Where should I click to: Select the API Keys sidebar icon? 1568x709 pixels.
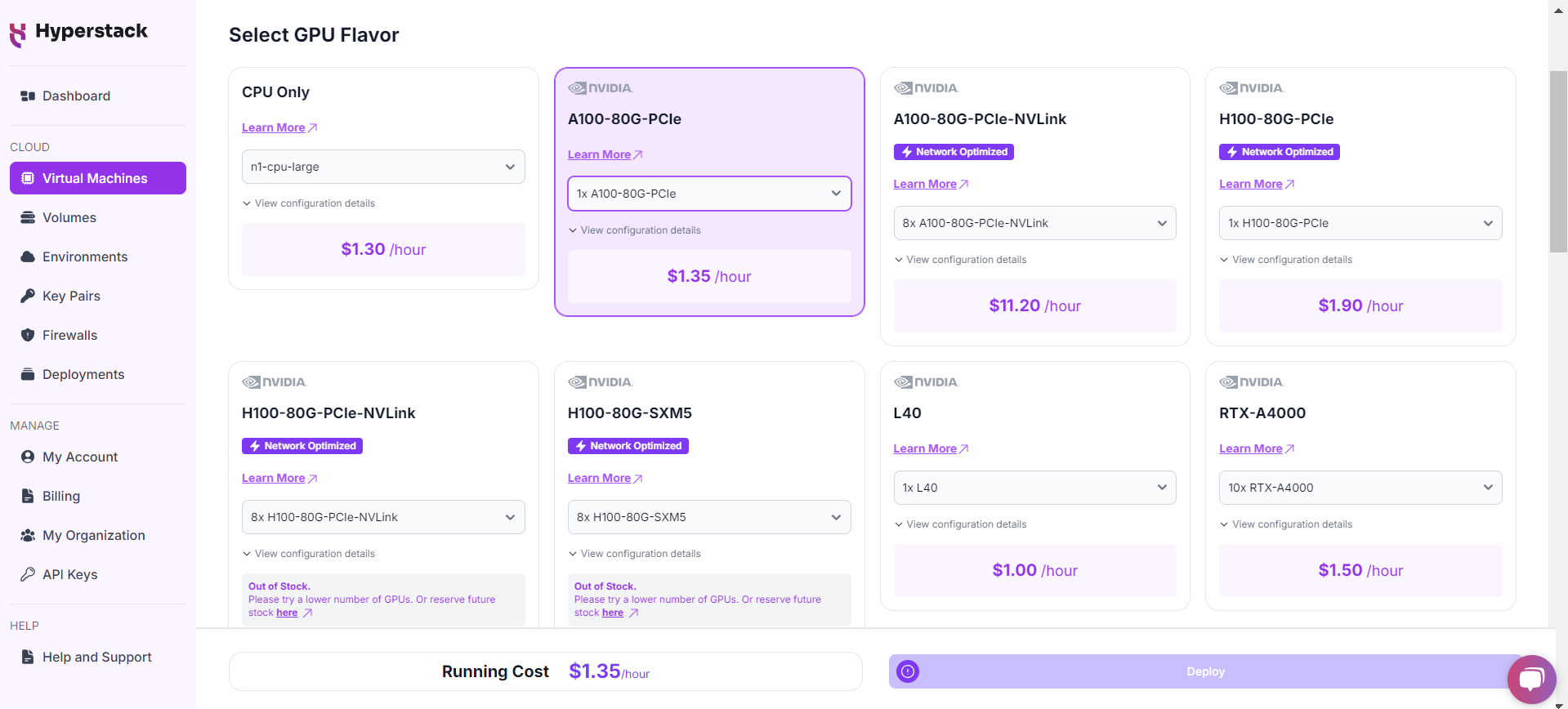pyautogui.click(x=27, y=574)
